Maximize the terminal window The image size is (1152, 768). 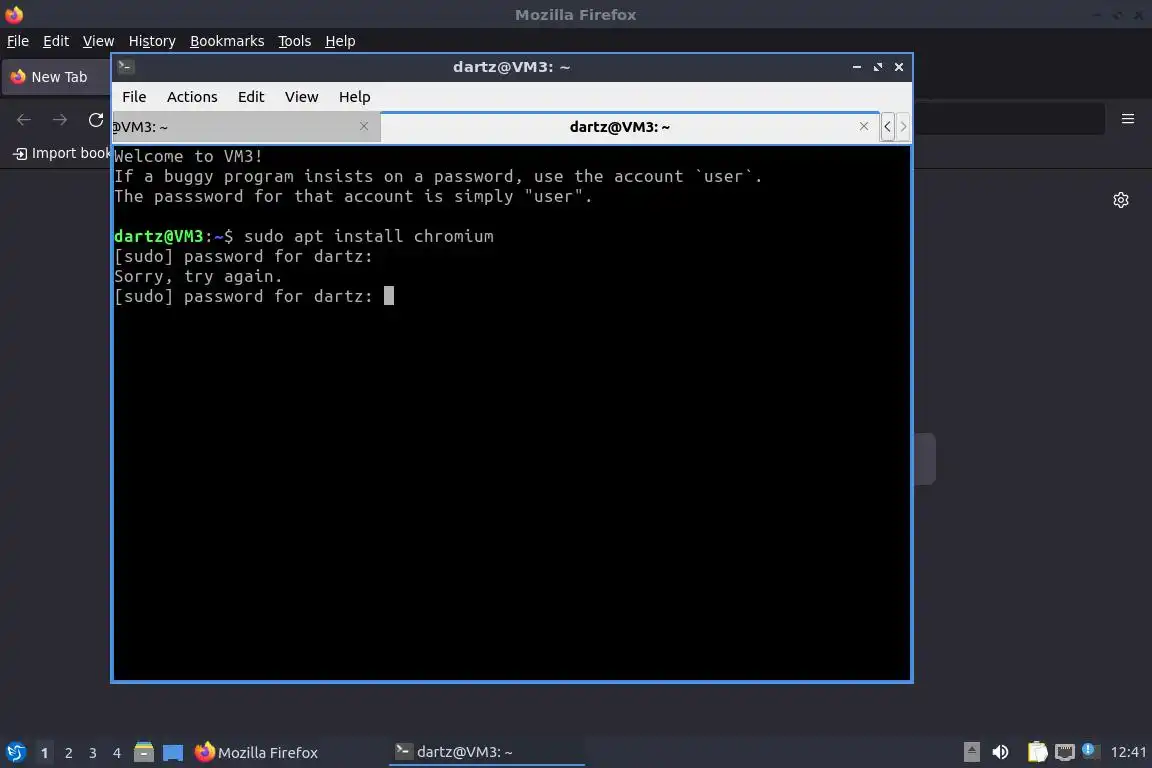pyautogui.click(x=878, y=67)
